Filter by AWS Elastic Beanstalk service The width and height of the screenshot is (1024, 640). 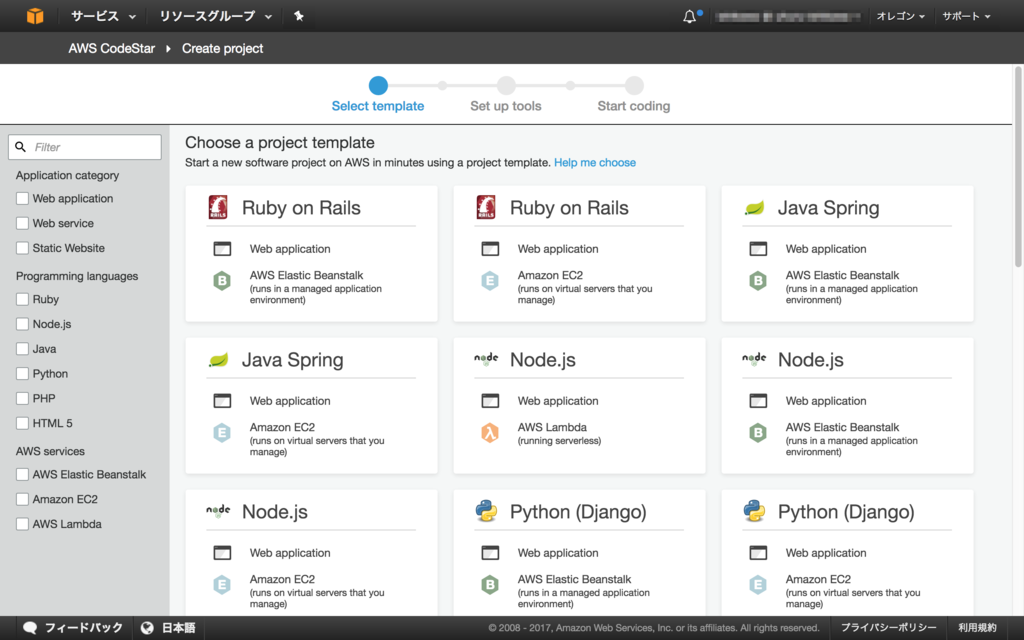(22, 474)
